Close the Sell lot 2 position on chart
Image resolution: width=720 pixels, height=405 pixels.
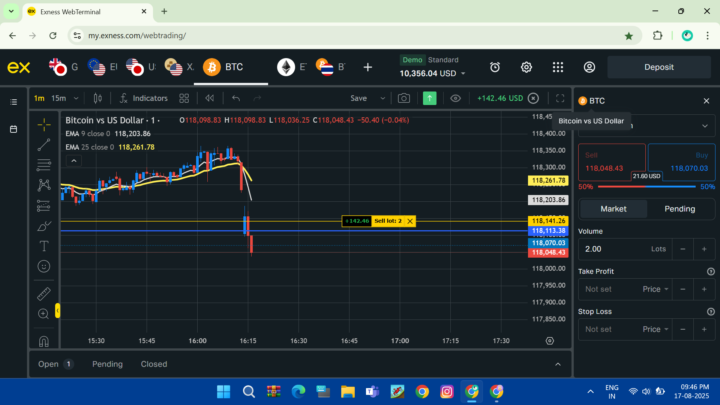[x=410, y=221]
